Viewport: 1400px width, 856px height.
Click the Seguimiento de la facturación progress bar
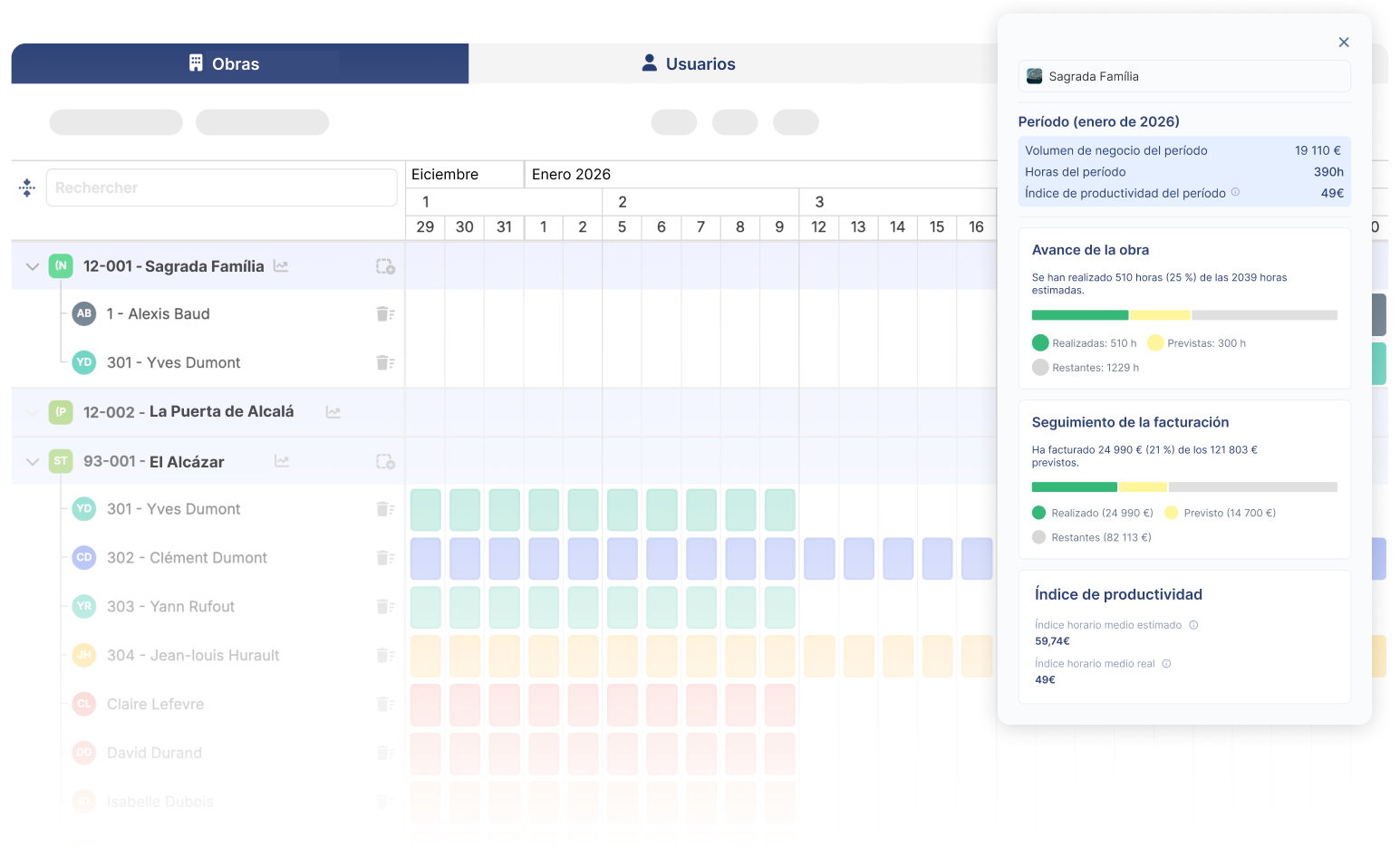click(x=1184, y=487)
